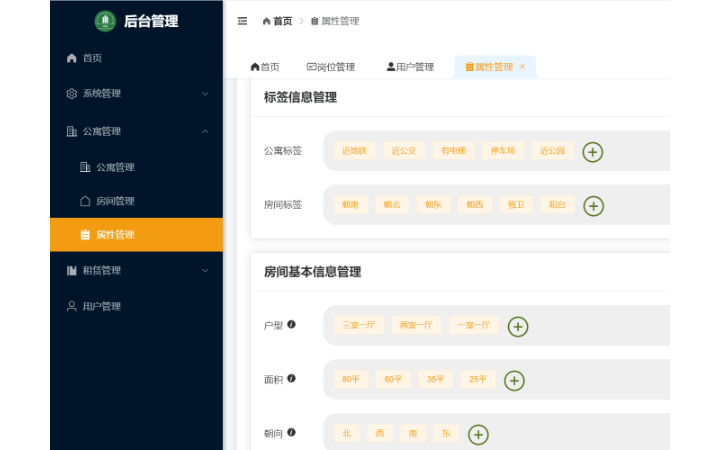Click 属性管理 in the breadcrumb
Screen dimensions: 720x450
pos(335,21)
